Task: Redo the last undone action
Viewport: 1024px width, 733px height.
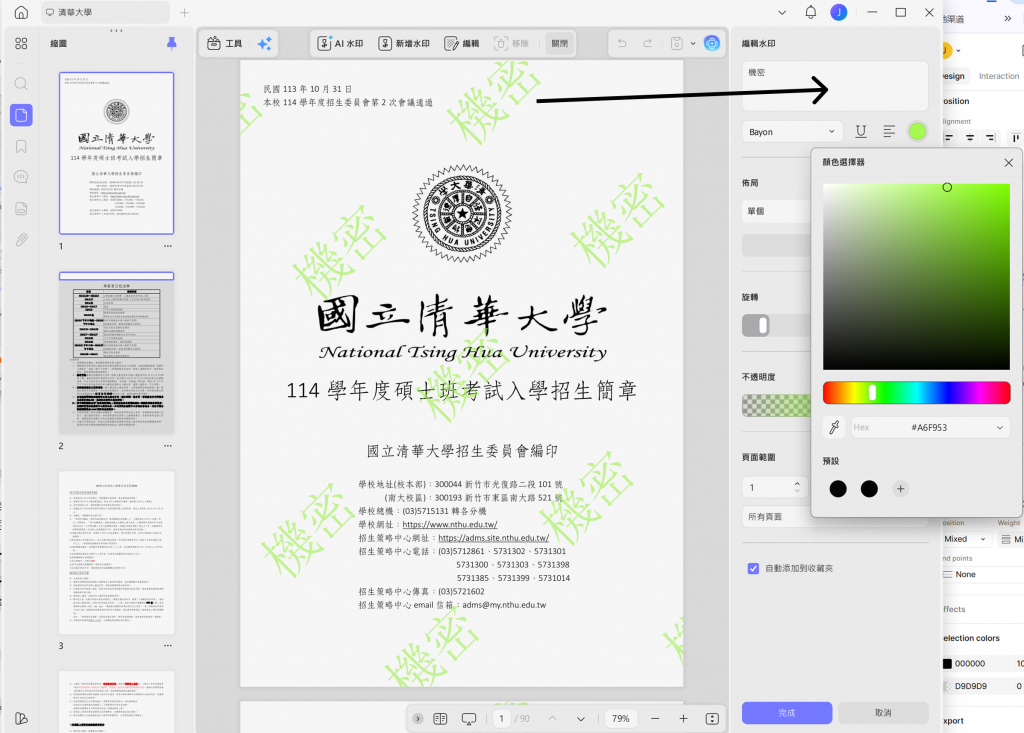Action: click(x=647, y=43)
